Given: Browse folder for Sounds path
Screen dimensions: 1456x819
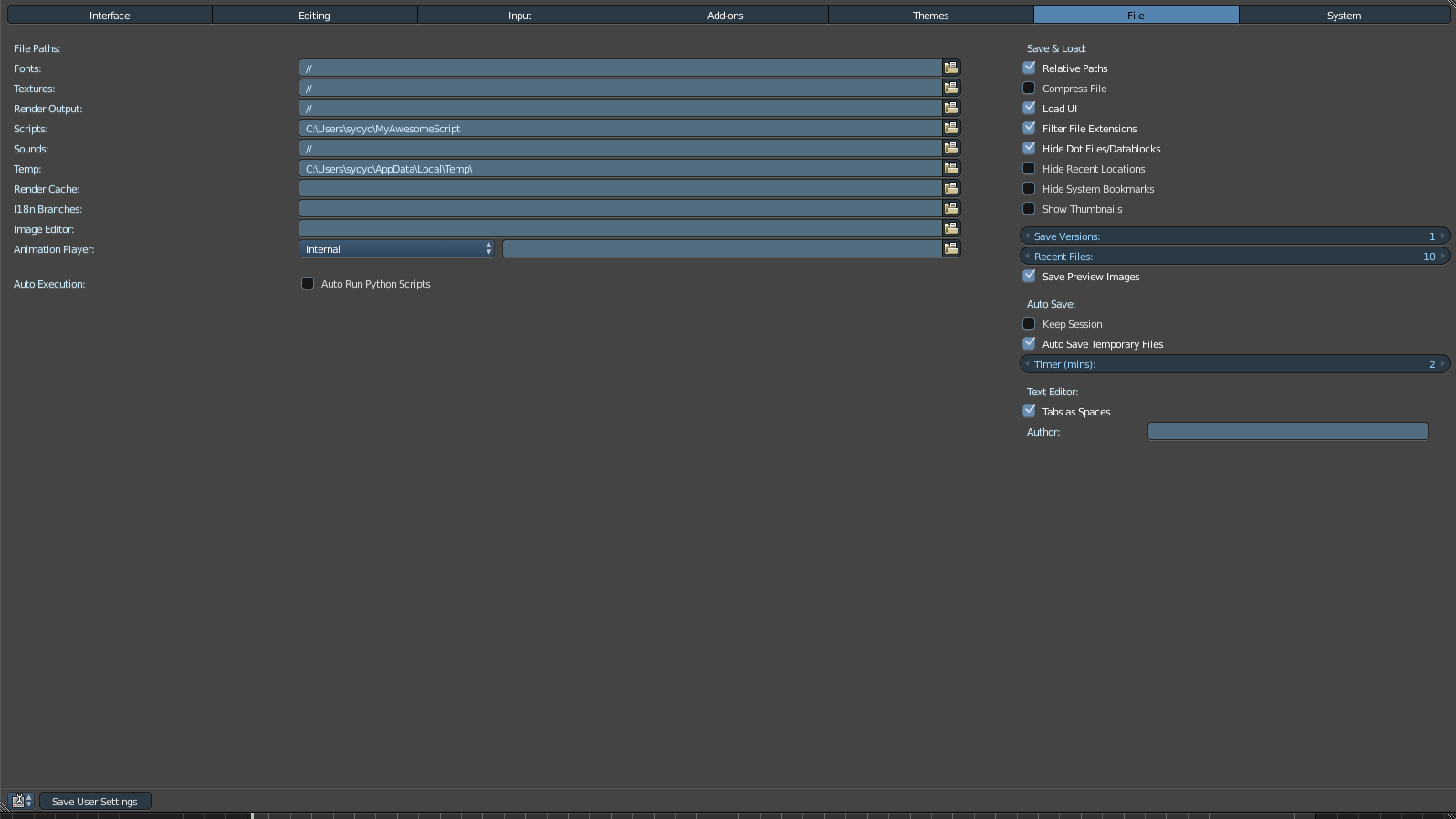Looking at the screenshot, I should coord(951,149).
